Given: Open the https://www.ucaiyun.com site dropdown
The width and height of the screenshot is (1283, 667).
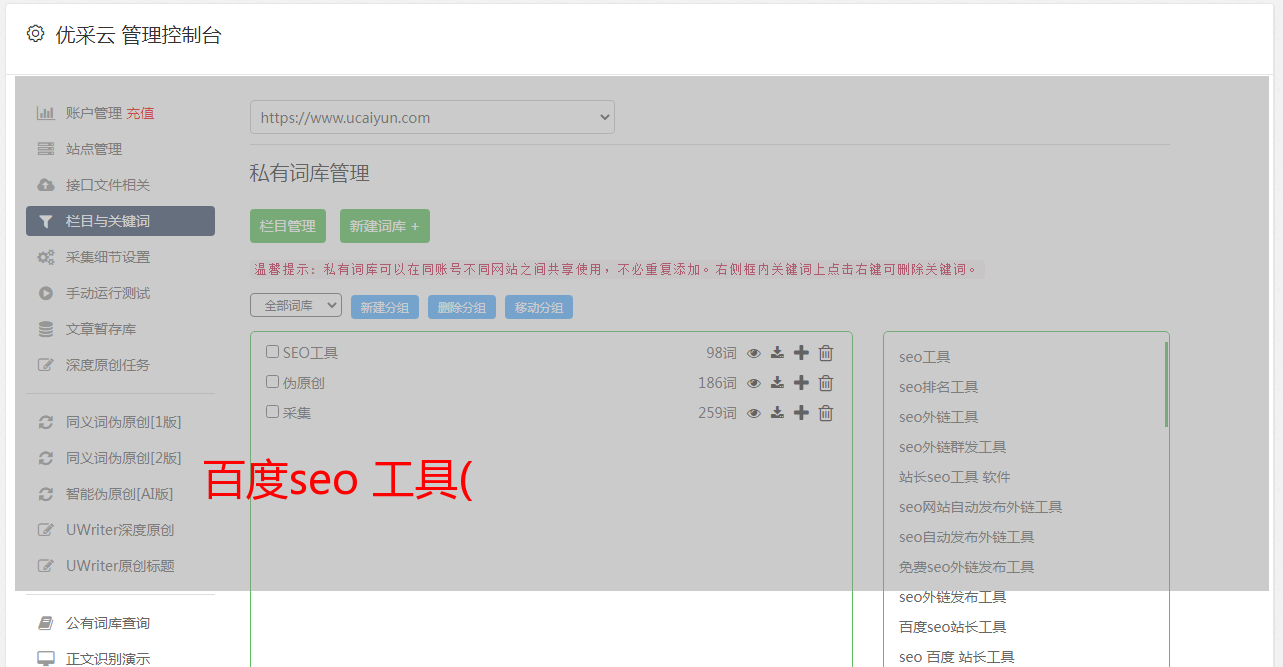Looking at the screenshot, I should click(432, 117).
